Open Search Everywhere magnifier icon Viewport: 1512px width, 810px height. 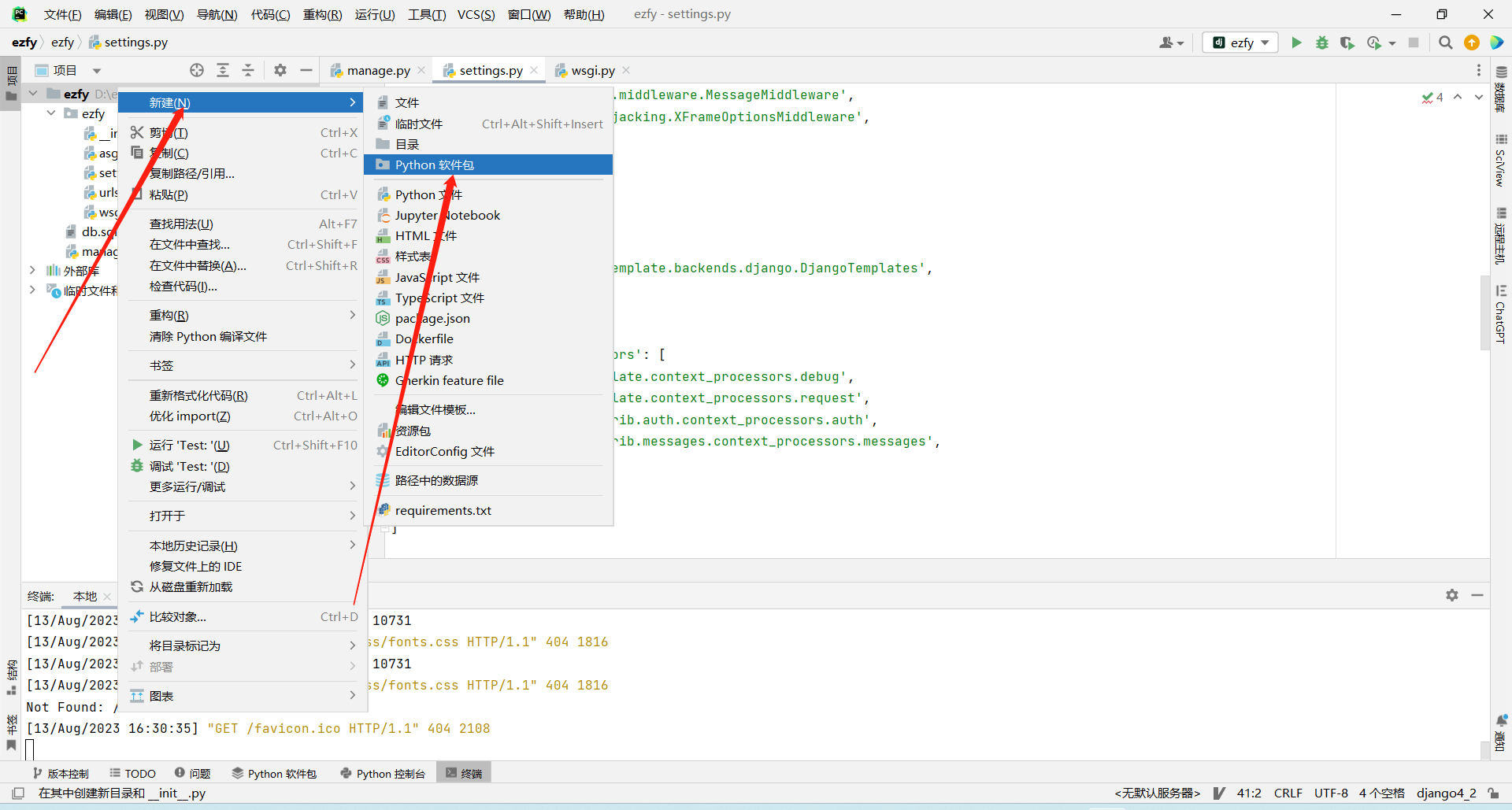(x=1446, y=43)
